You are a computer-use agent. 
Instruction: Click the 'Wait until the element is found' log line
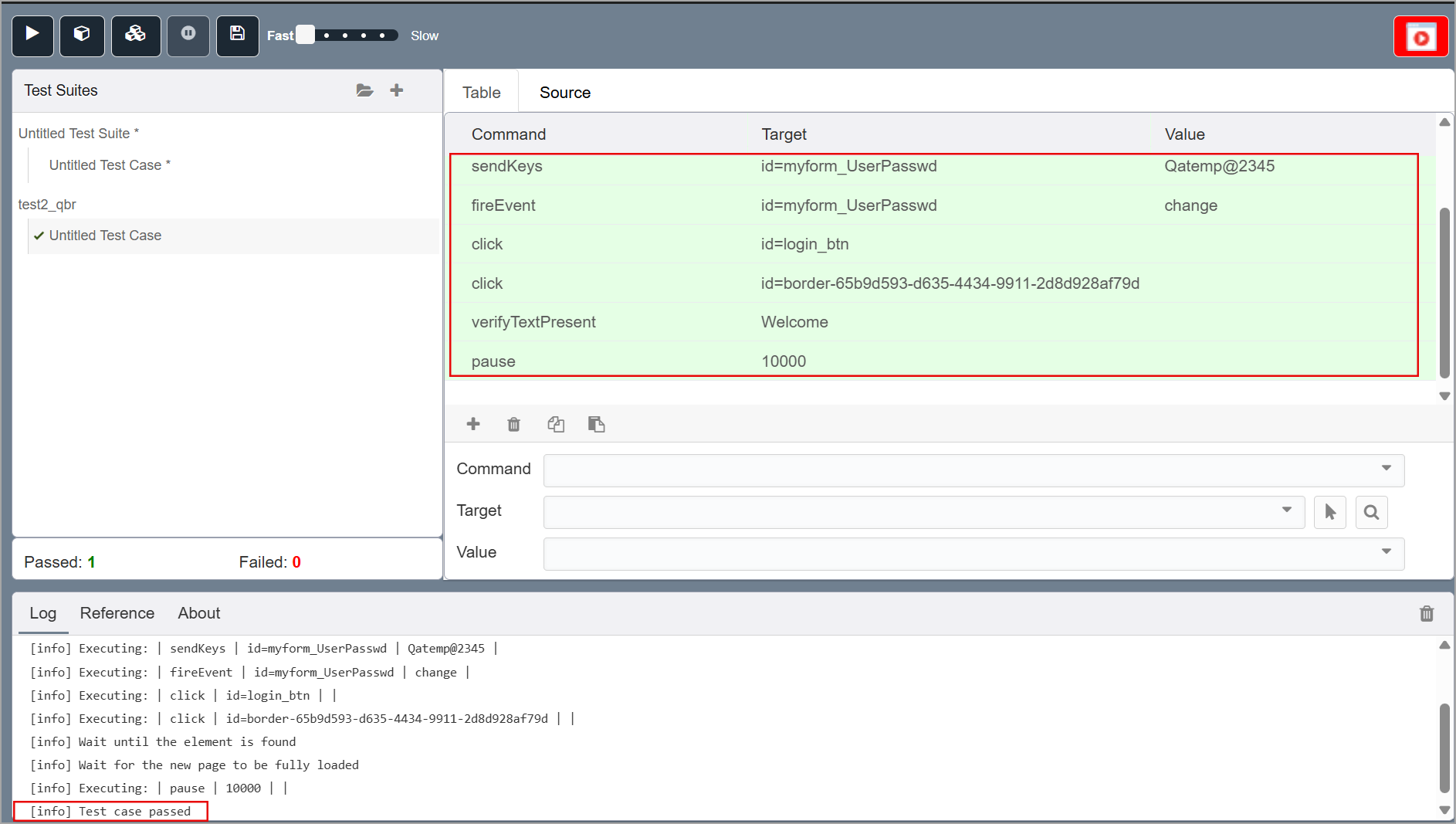tap(163, 742)
